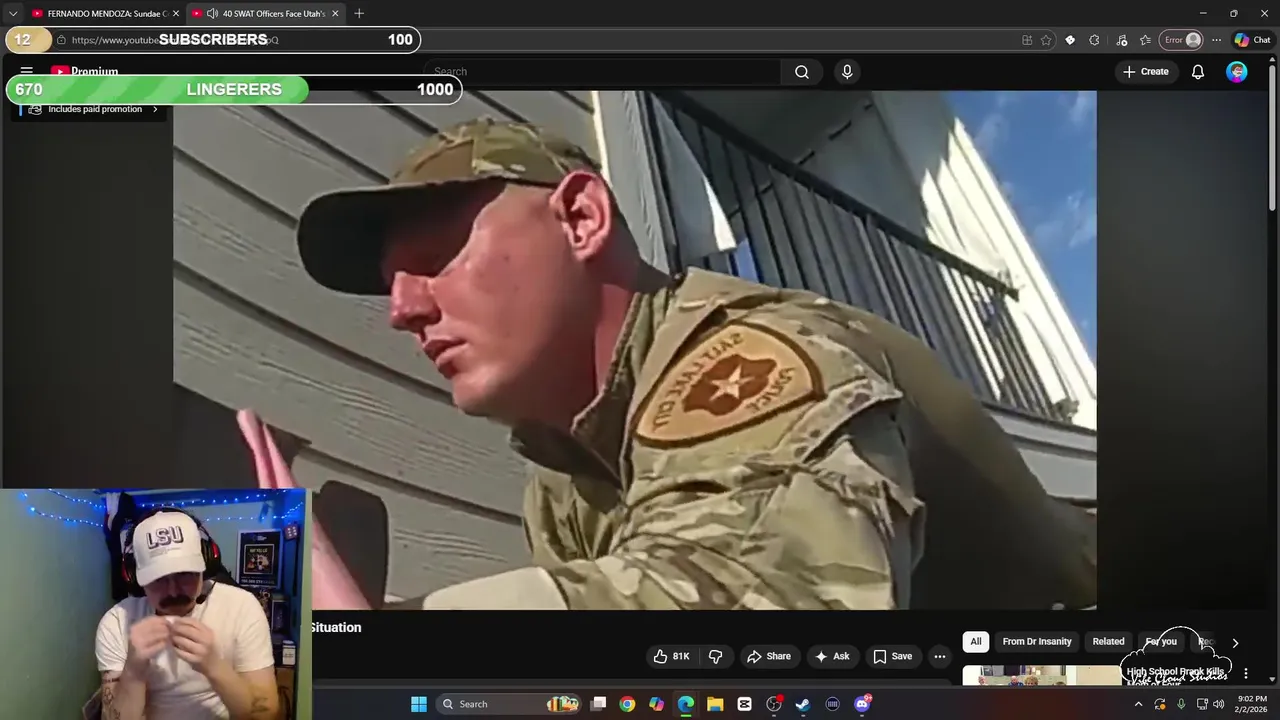Screen dimensions: 1280x720
Task: Open Steam from the taskbar
Action: tap(803, 704)
